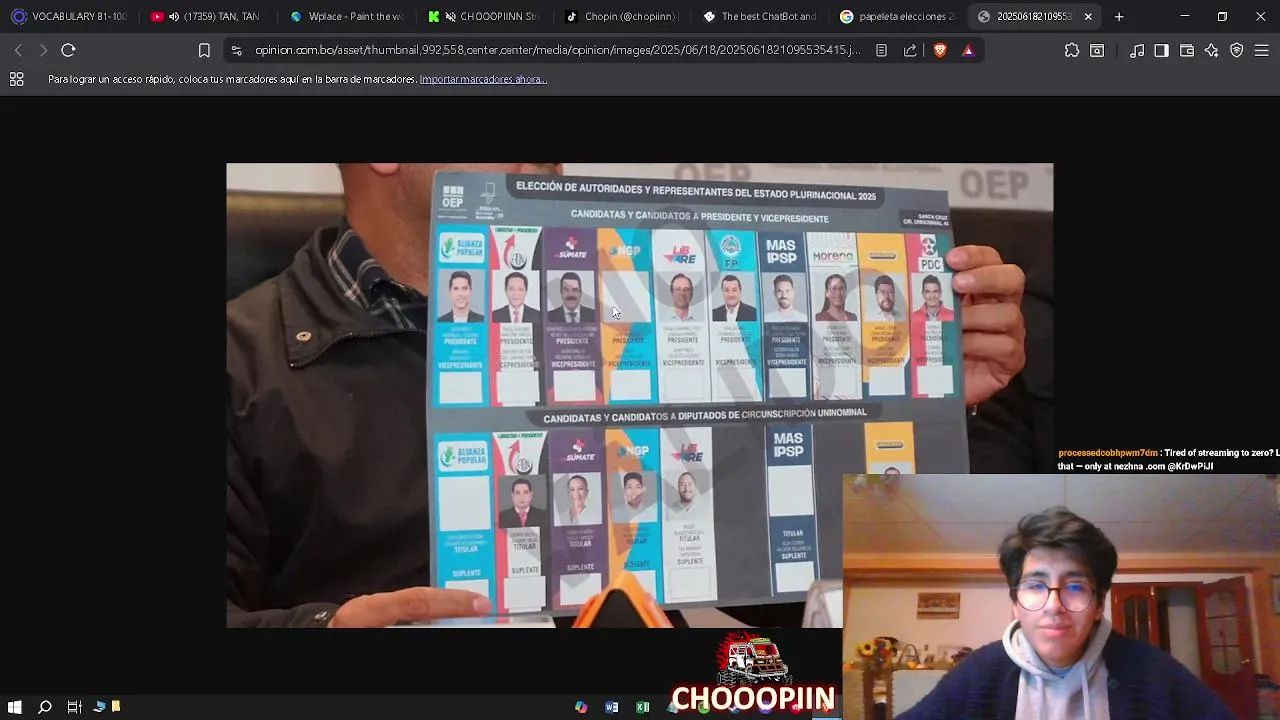Go back with the browser back arrow
Image resolution: width=1280 pixels, height=720 pixels.
18,50
